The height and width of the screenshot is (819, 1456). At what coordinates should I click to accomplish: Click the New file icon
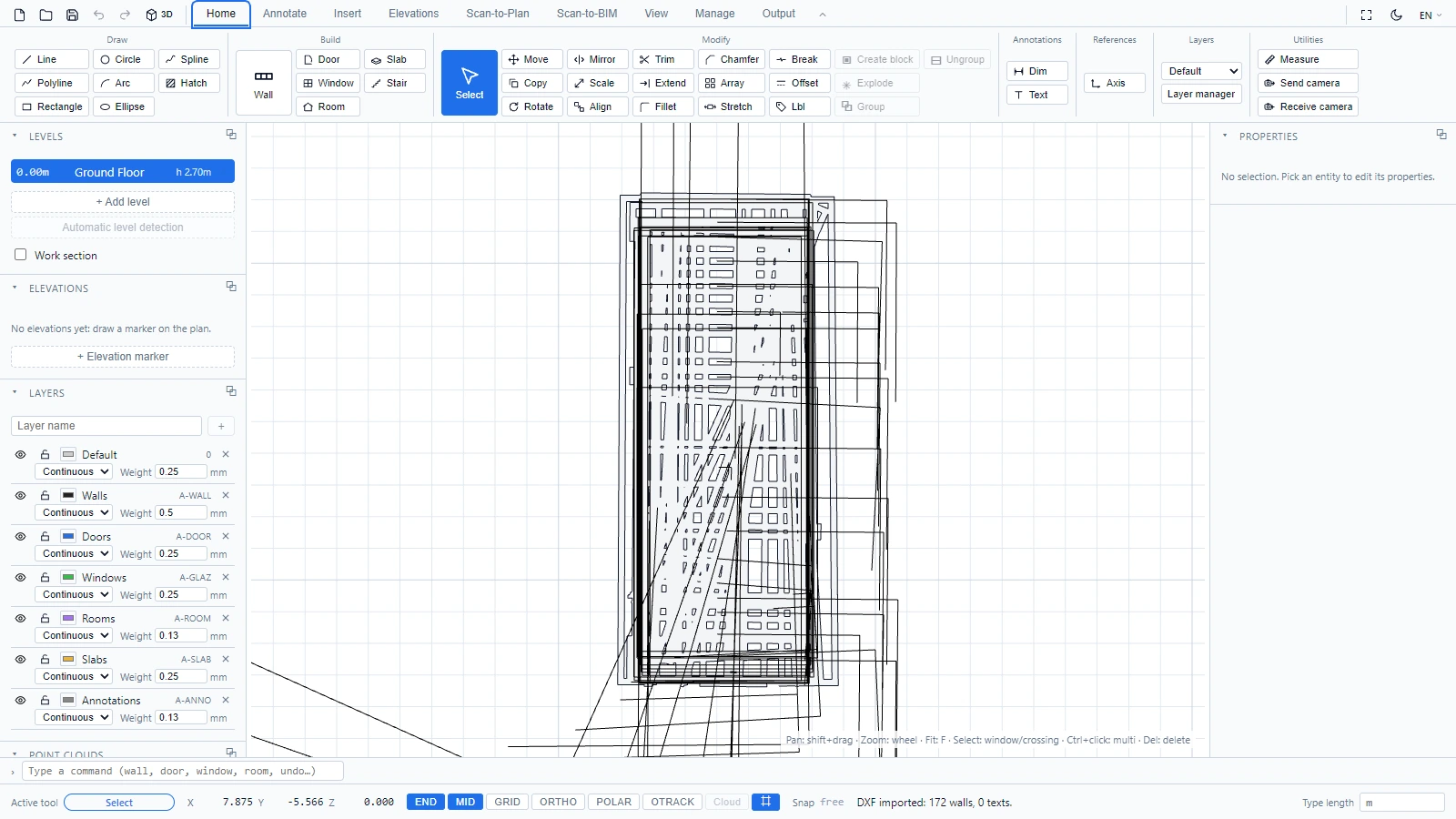pos(20,15)
